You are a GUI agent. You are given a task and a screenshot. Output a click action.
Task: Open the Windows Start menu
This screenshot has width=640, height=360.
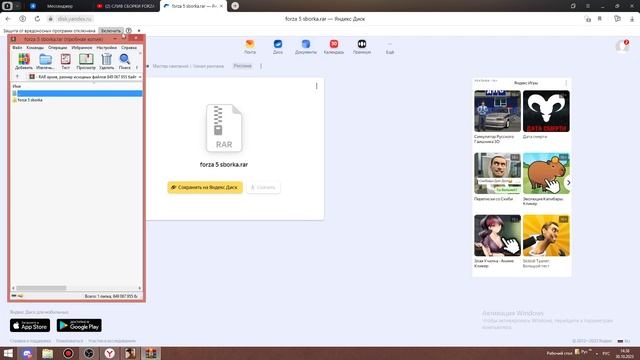8,353
